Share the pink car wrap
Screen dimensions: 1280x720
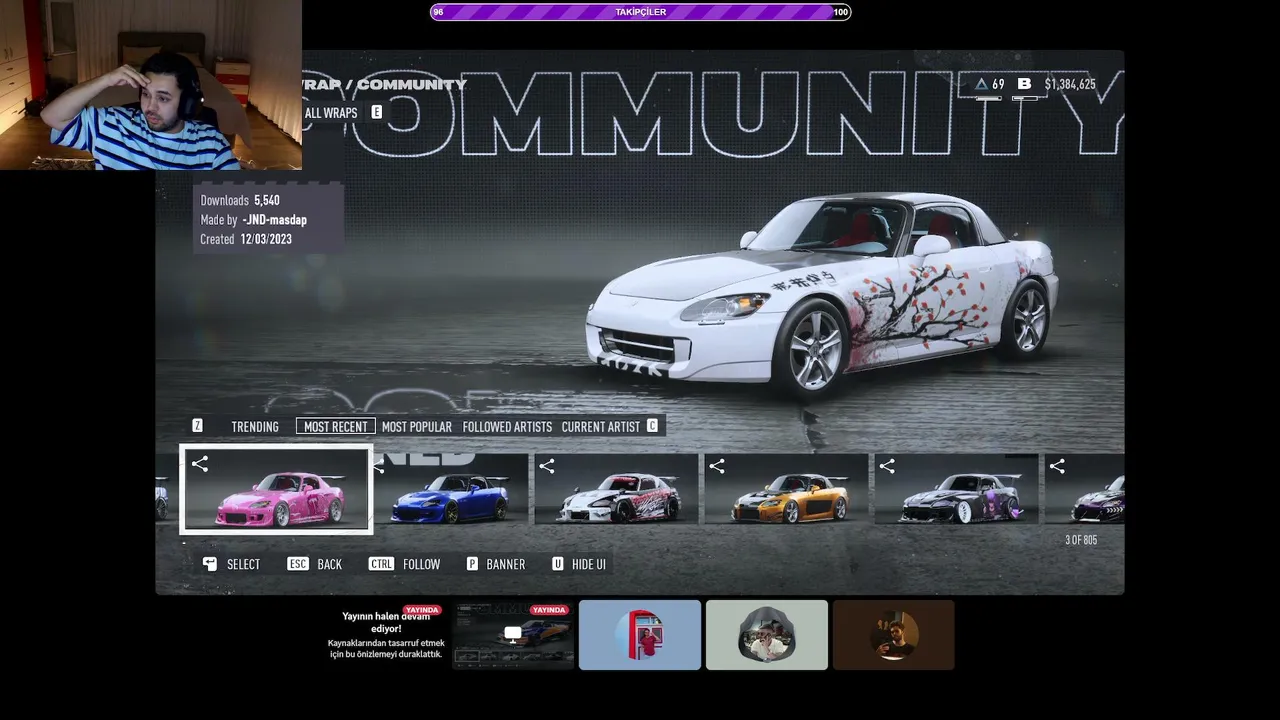coord(200,464)
